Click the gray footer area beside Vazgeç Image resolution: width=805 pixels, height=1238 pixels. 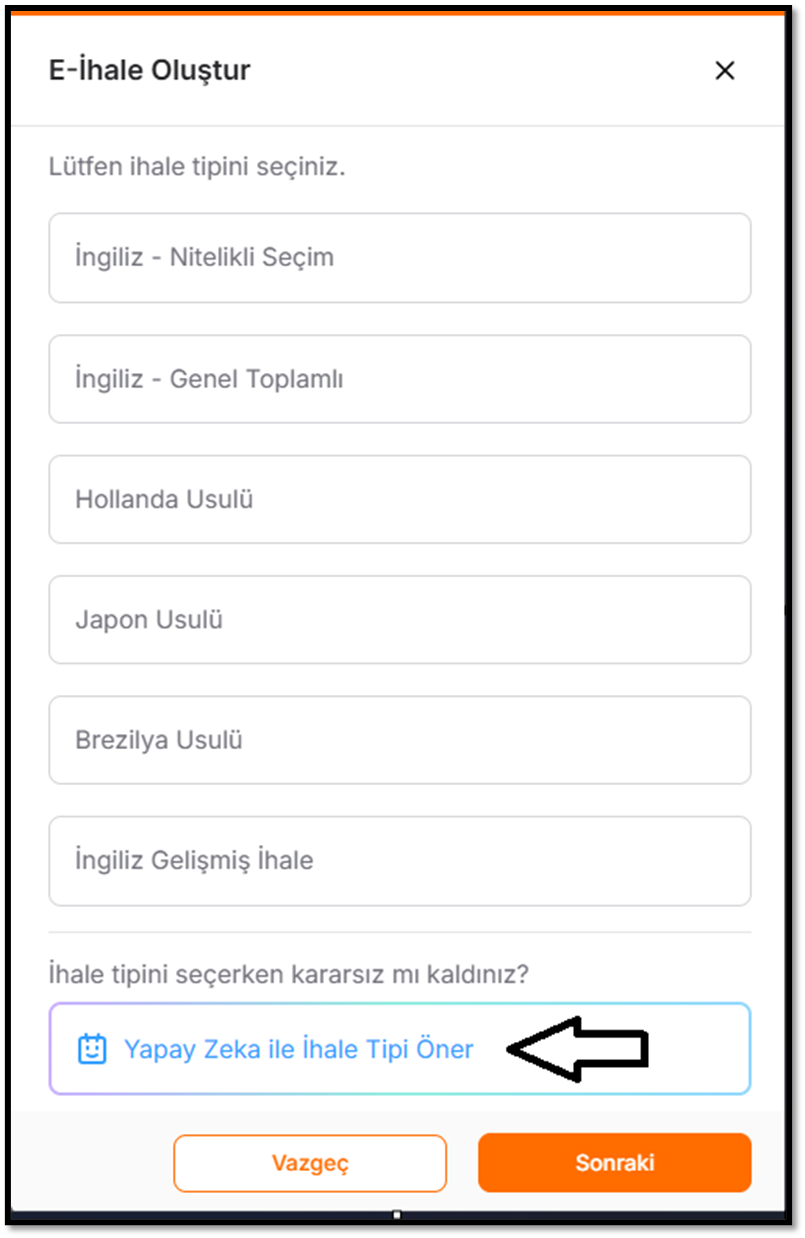[90, 1163]
